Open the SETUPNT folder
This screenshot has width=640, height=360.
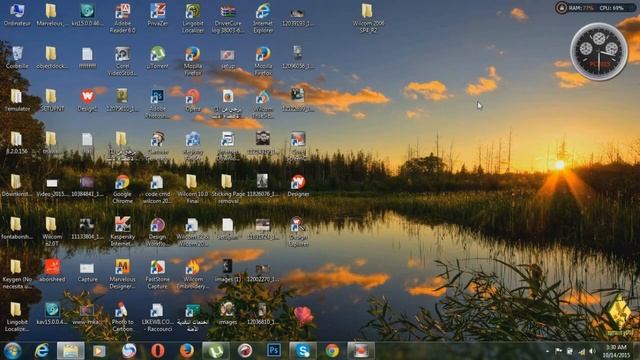pyautogui.click(x=52, y=100)
